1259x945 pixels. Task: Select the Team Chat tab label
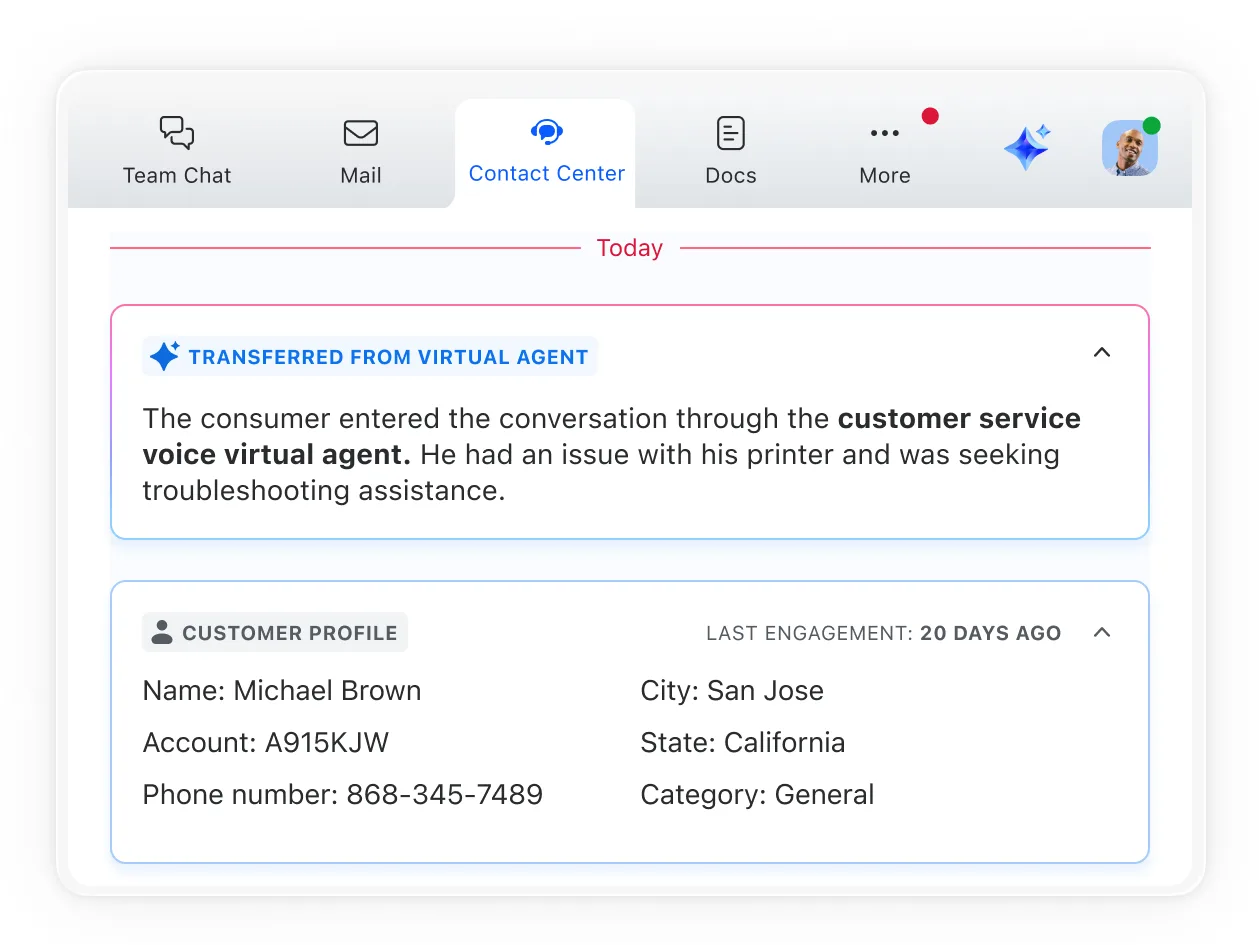pyautogui.click(x=176, y=175)
